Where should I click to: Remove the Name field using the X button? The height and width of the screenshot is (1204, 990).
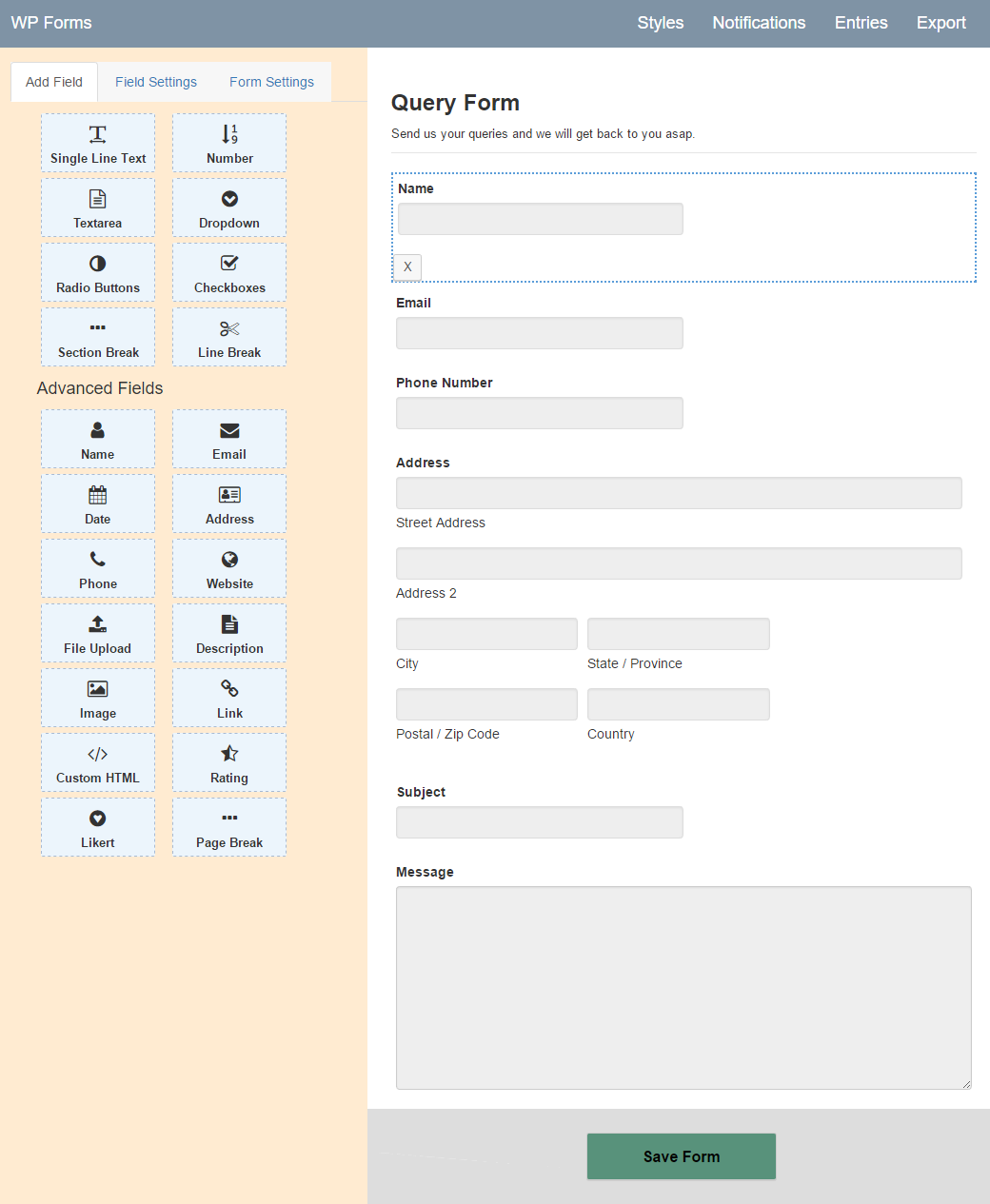[x=407, y=267]
